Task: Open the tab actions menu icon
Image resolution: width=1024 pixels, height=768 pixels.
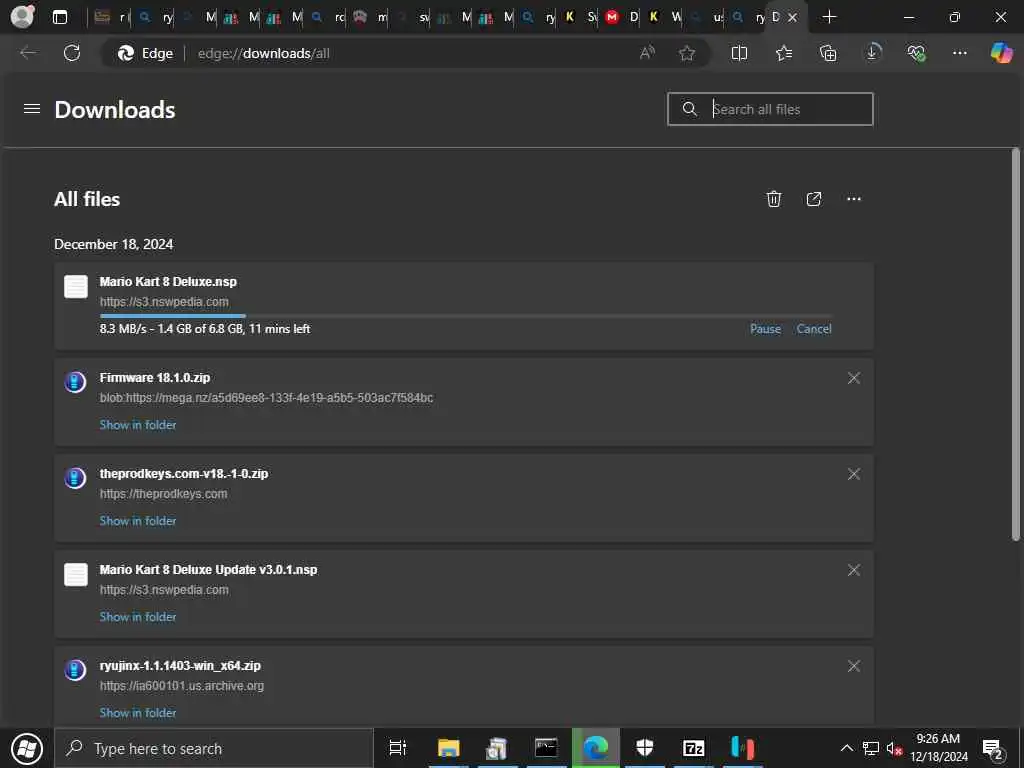Action: pyautogui.click(x=60, y=17)
